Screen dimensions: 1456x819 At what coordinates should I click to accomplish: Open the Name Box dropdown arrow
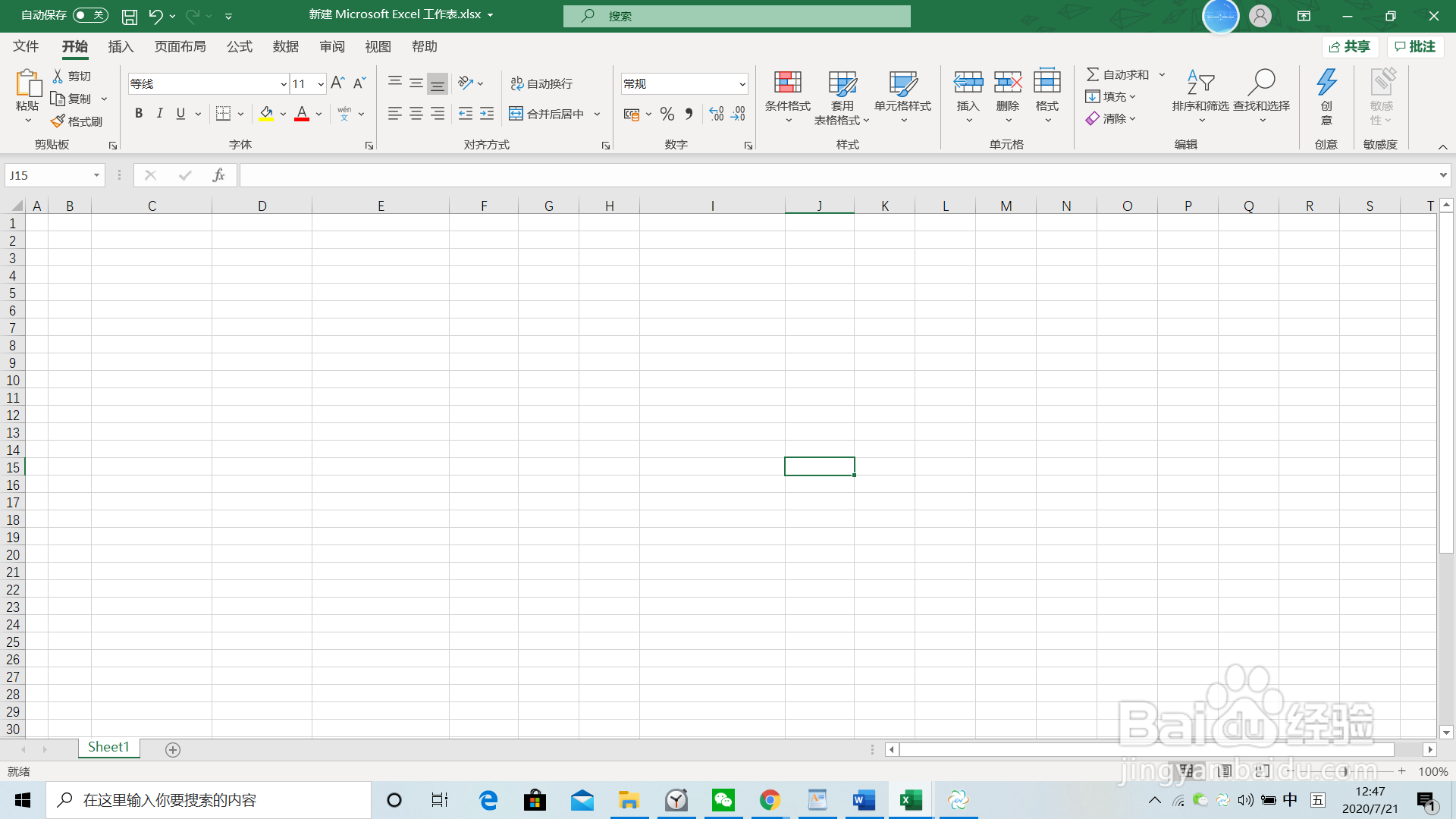pyautogui.click(x=96, y=175)
